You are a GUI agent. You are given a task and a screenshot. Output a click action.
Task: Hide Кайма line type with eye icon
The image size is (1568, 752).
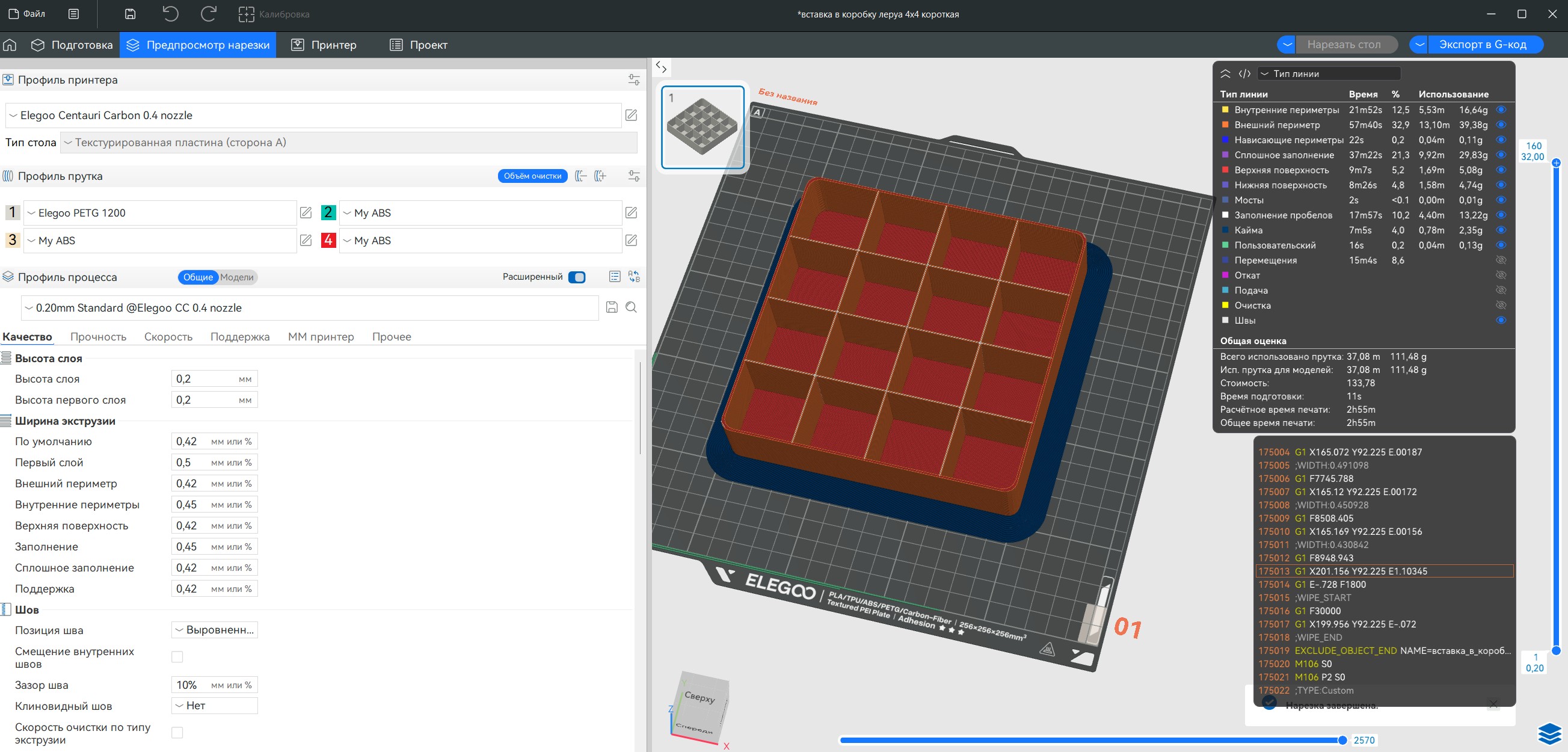click(1501, 230)
